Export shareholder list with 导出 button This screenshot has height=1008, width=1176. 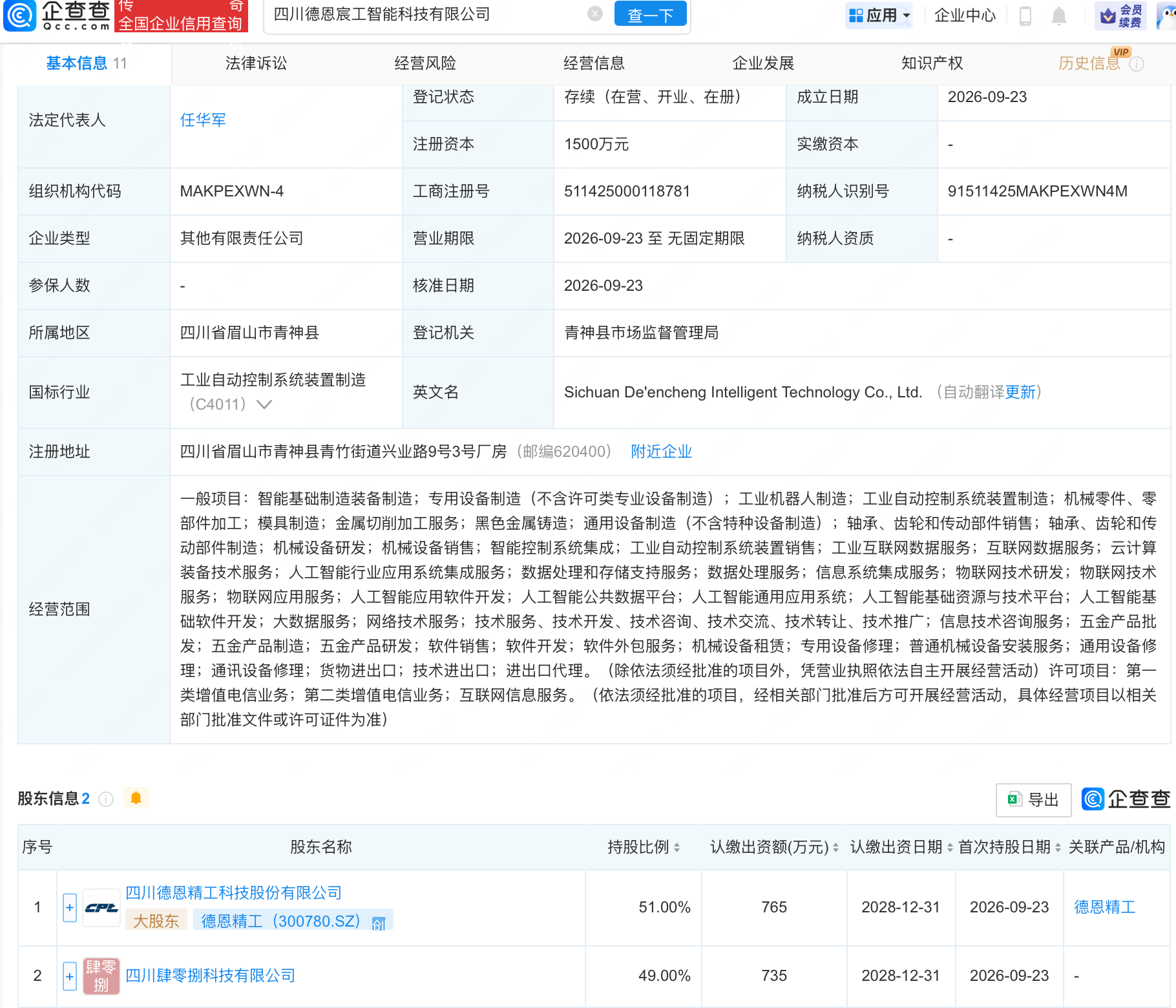1033,800
